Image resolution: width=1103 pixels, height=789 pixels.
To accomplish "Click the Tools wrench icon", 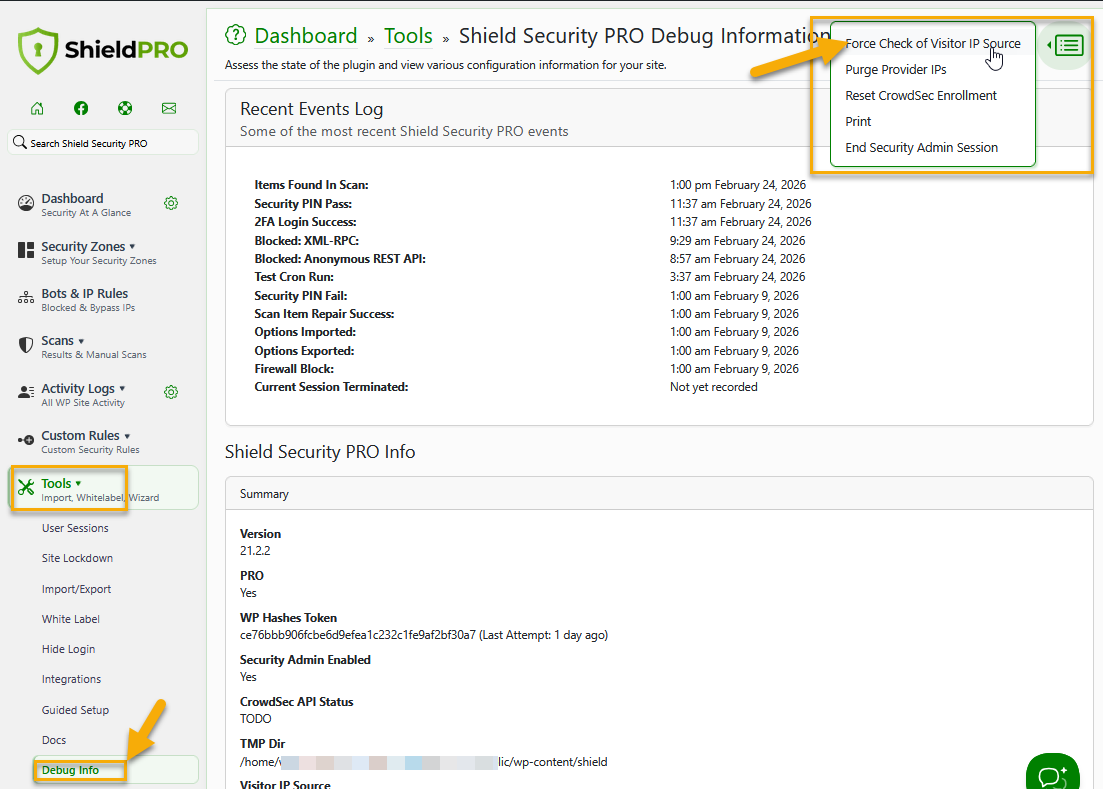I will pos(26,487).
